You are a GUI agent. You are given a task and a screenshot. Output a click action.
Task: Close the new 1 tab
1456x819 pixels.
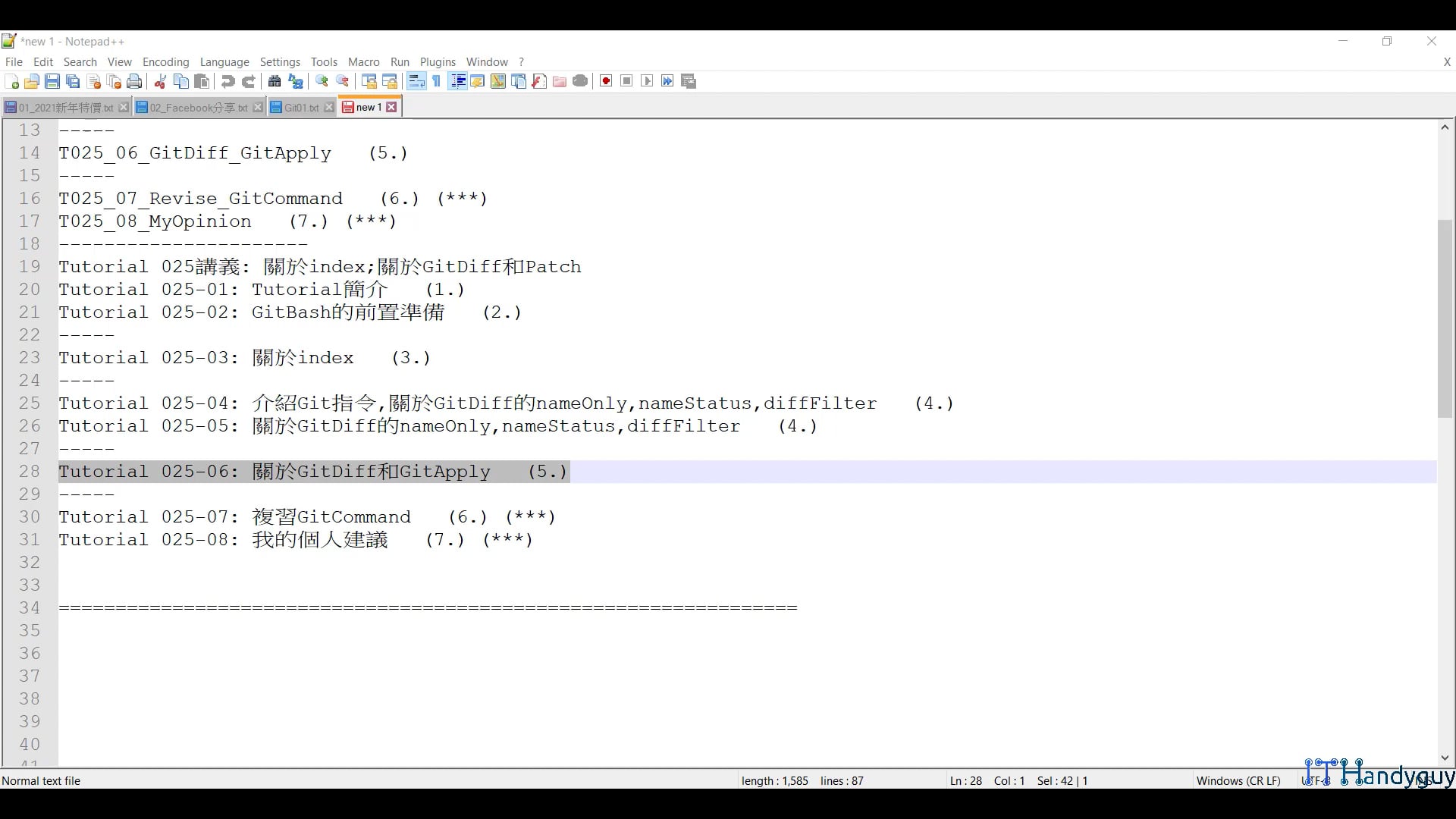(x=392, y=108)
